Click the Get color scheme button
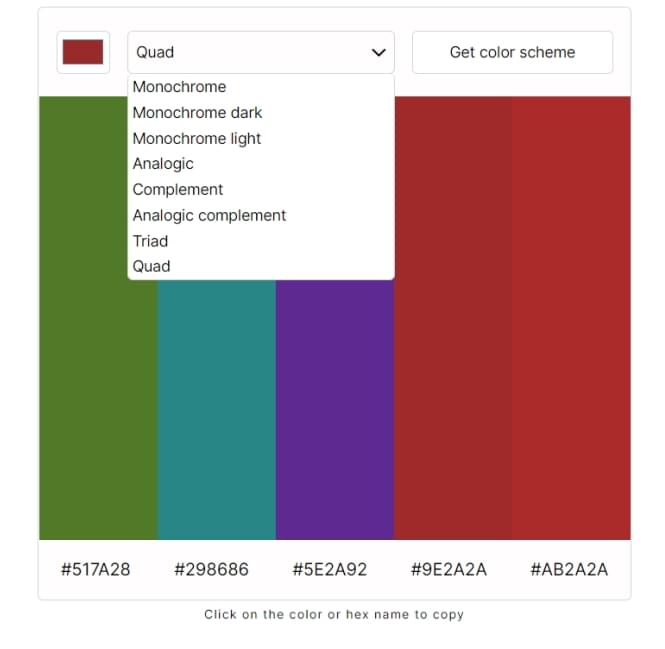Screen dimensions: 665x649 [512, 52]
